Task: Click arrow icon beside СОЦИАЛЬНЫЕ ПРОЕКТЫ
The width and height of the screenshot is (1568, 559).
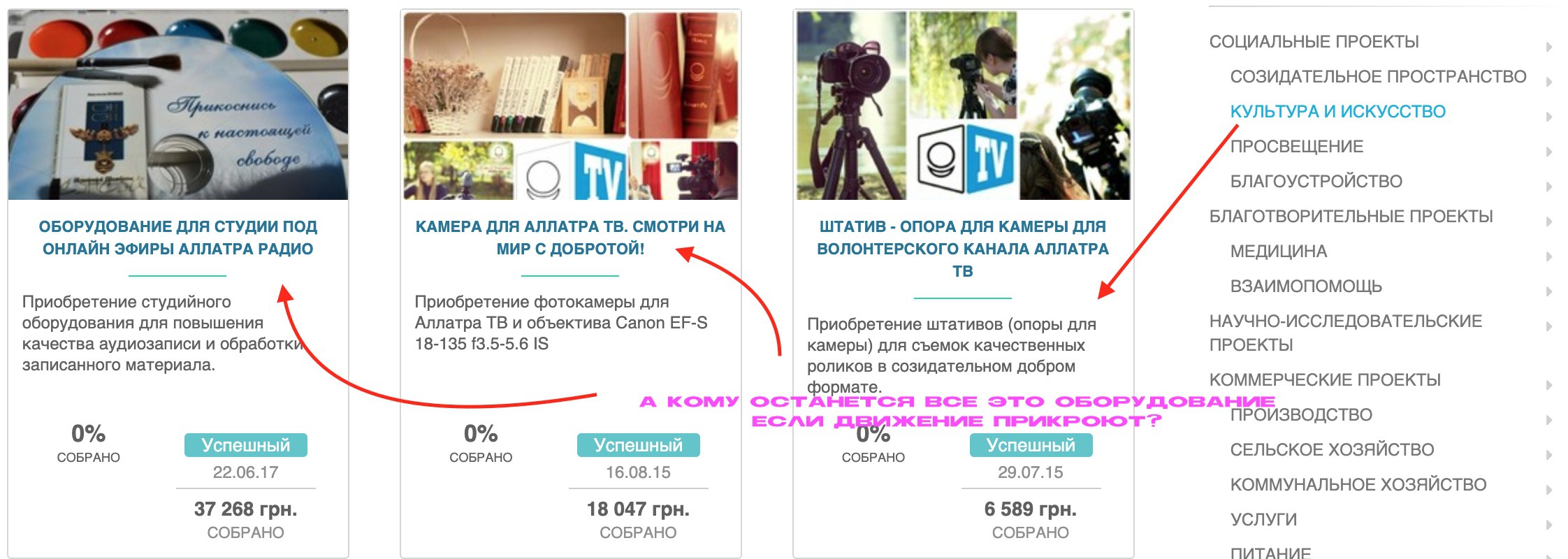Action: [x=1549, y=47]
